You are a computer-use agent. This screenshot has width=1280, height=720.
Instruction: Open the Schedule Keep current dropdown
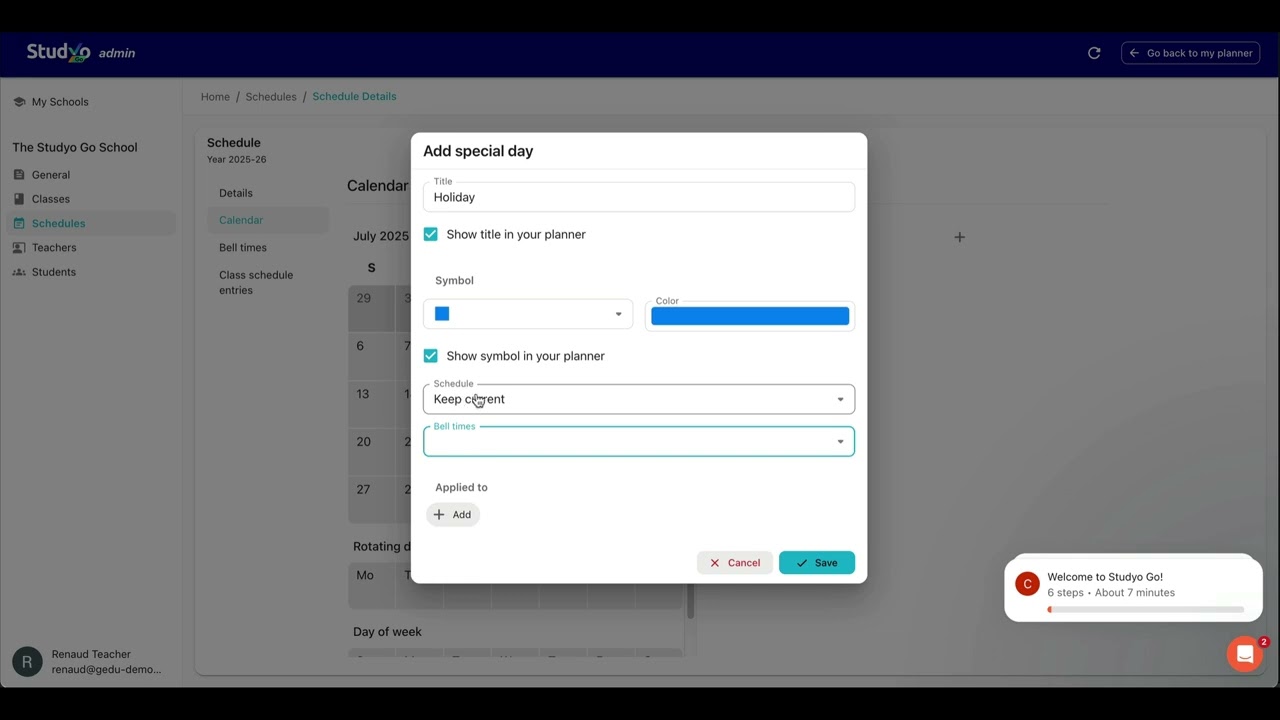[x=639, y=399]
